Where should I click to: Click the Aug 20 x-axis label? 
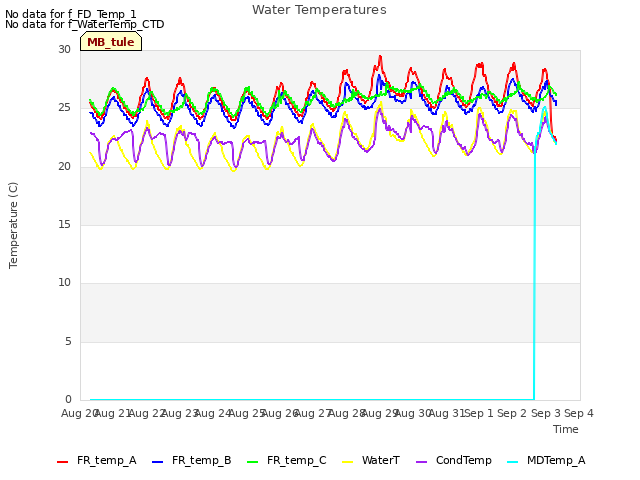[x=79, y=413]
